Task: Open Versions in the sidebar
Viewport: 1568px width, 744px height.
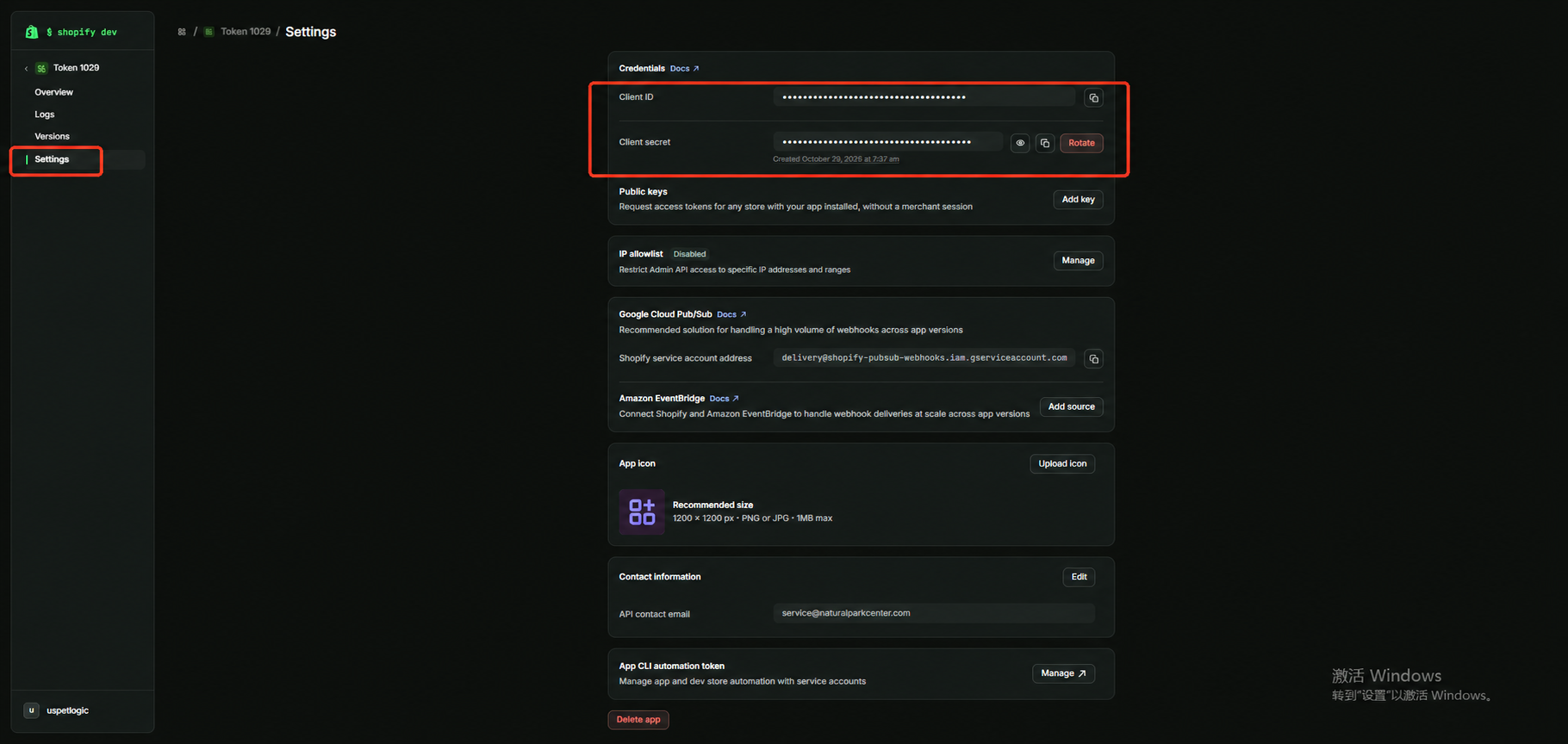Action: click(x=52, y=137)
